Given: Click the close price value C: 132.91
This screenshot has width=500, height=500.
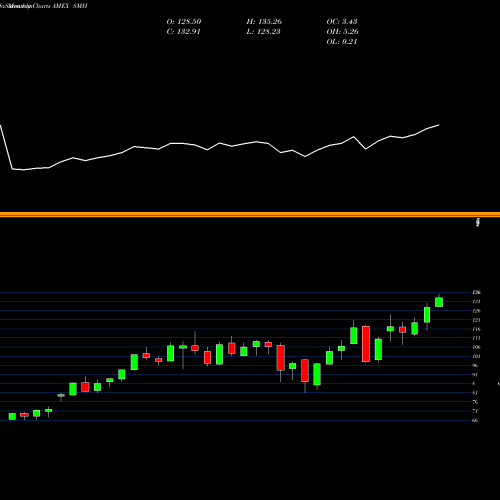Looking at the screenshot, I should pyautogui.click(x=183, y=32).
